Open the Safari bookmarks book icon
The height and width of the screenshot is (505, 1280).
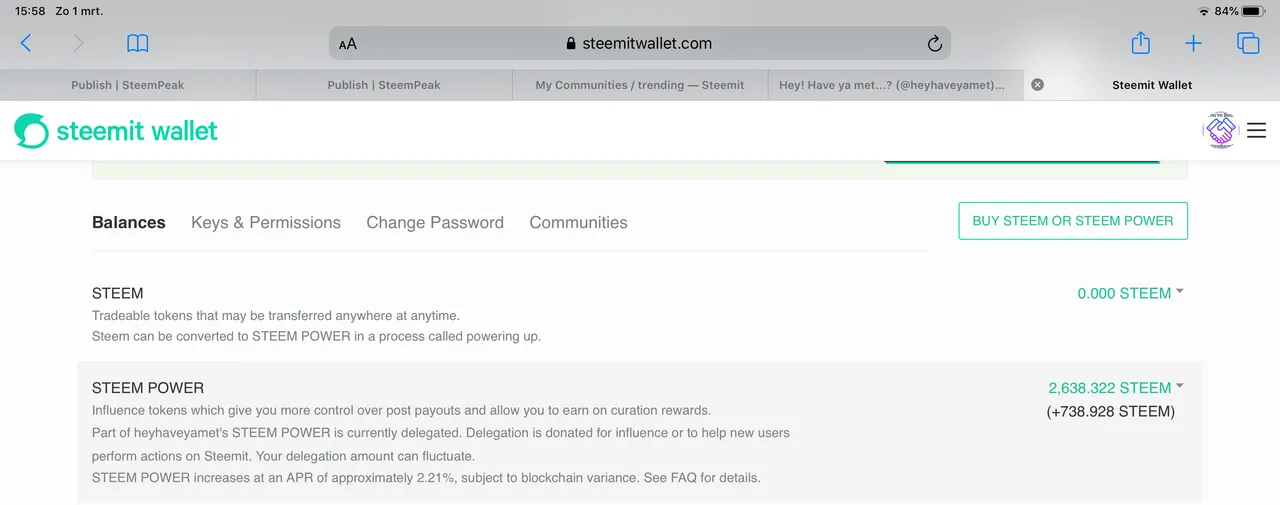point(137,43)
